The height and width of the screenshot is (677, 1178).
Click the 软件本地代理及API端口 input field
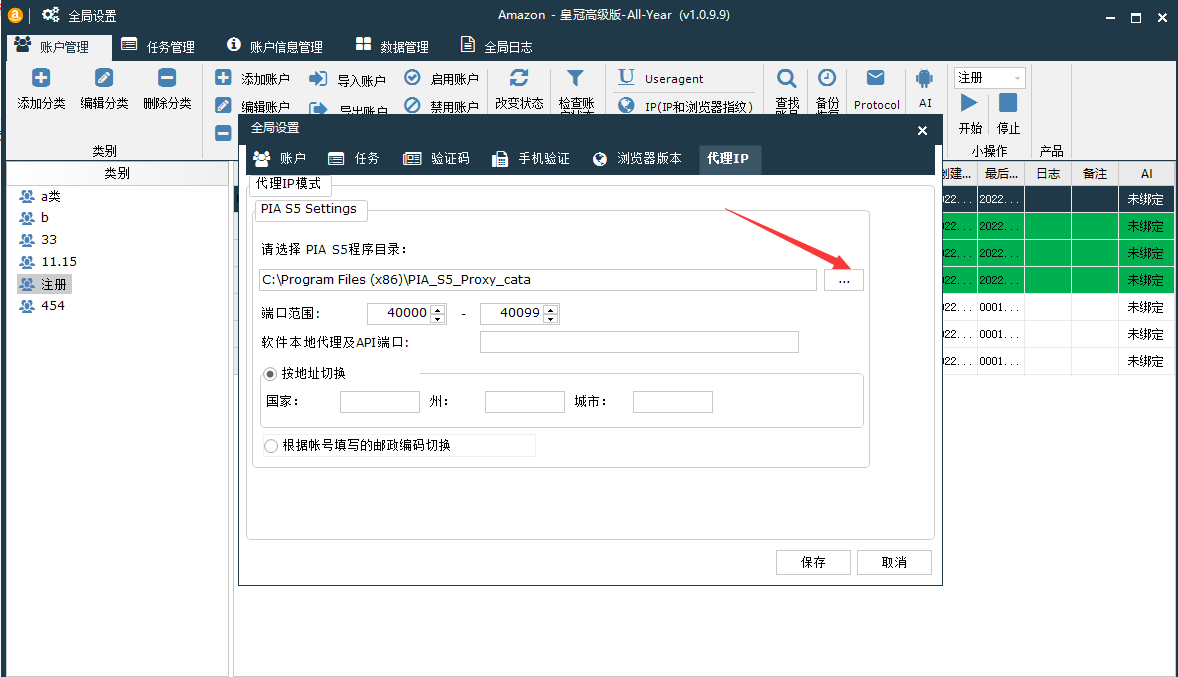[639, 343]
